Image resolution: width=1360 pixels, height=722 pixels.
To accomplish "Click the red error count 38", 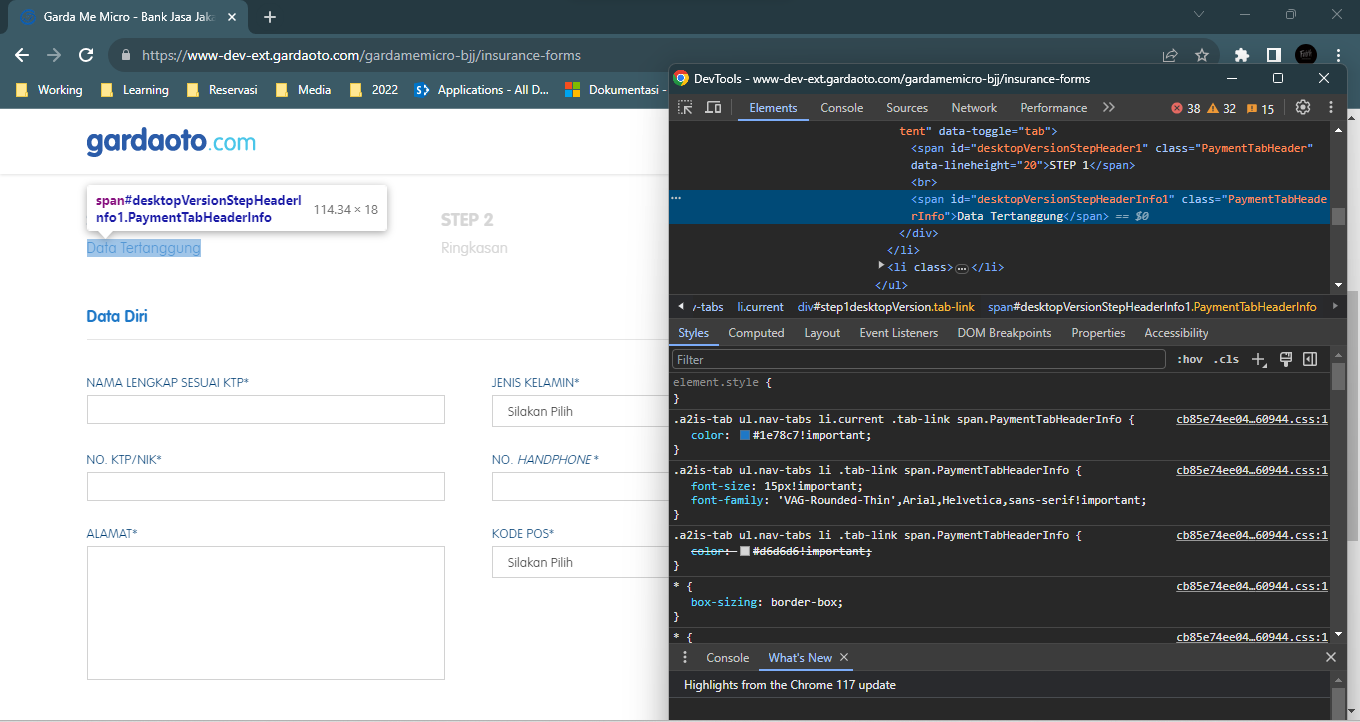I will [x=1186, y=109].
